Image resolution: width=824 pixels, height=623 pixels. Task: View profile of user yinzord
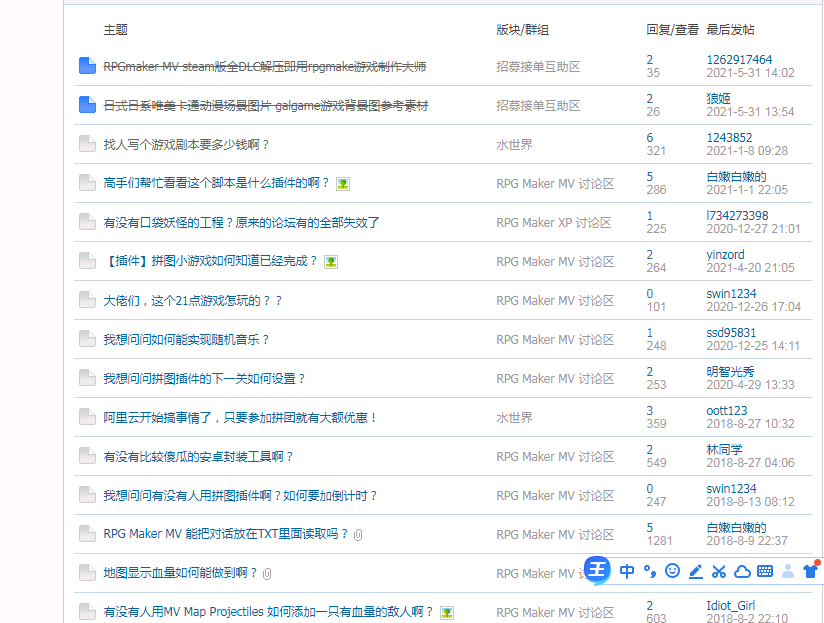point(725,255)
